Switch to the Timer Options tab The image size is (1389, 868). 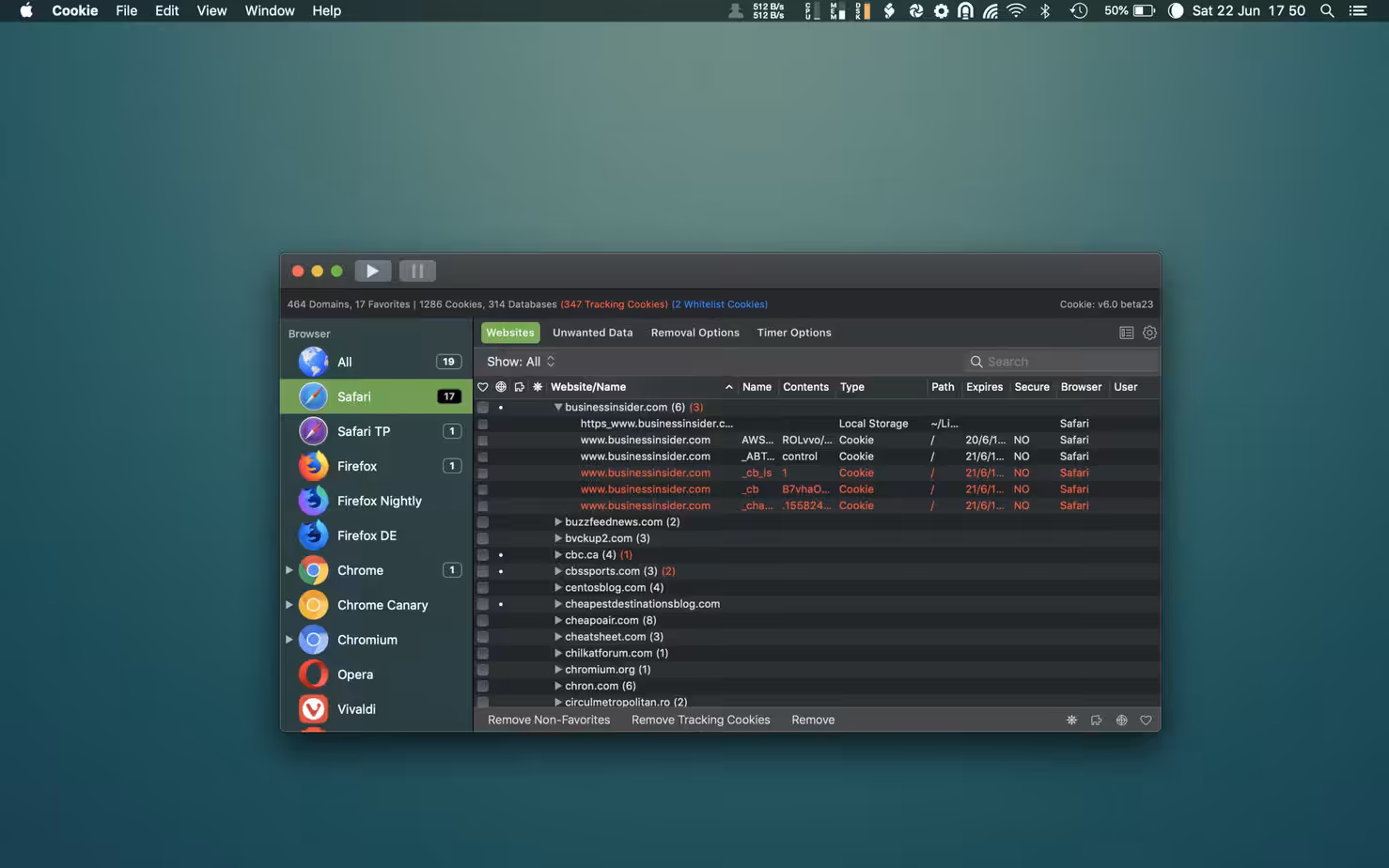(x=794, y=333)
